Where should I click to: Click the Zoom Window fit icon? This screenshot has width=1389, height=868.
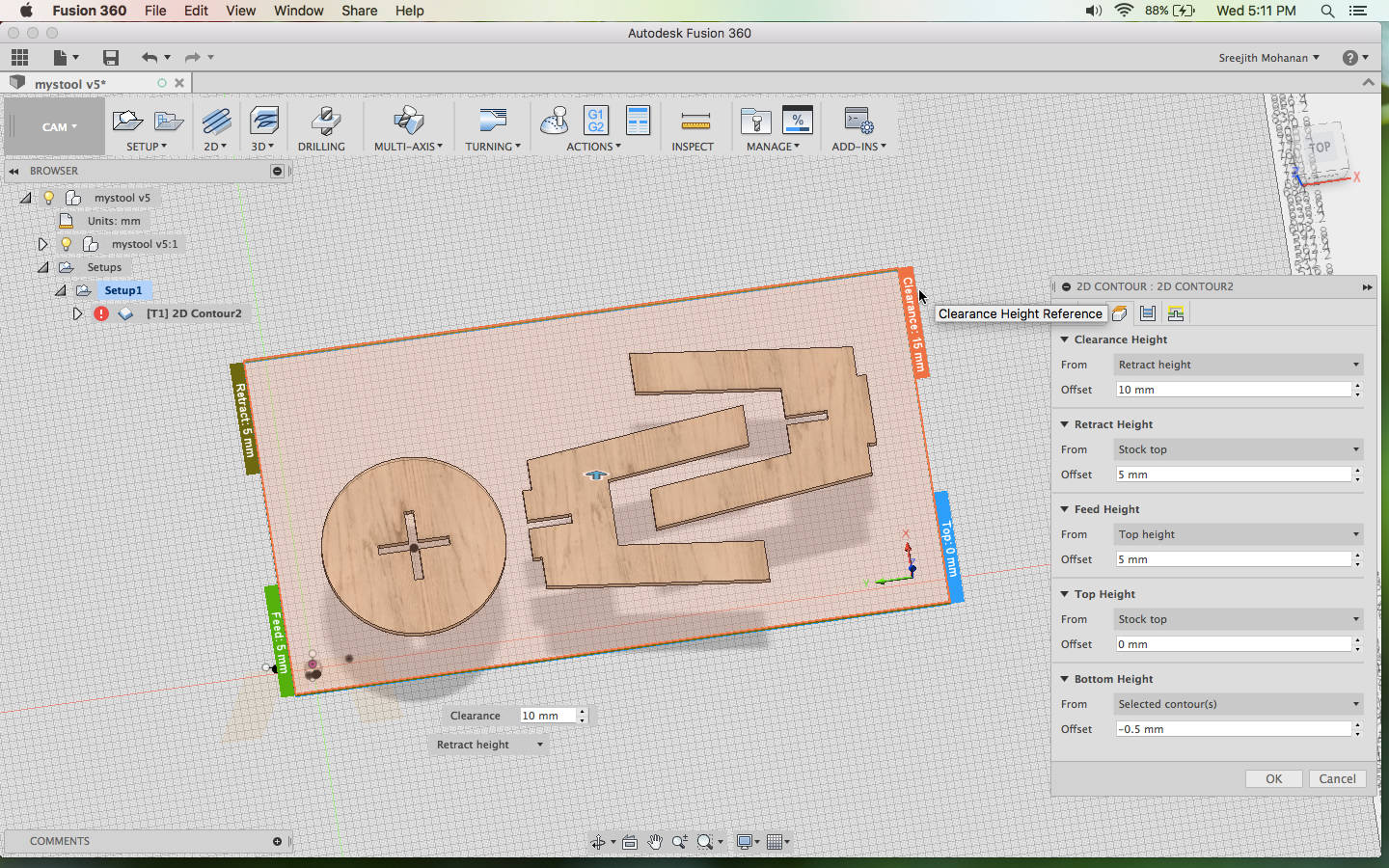click(705, 842)
